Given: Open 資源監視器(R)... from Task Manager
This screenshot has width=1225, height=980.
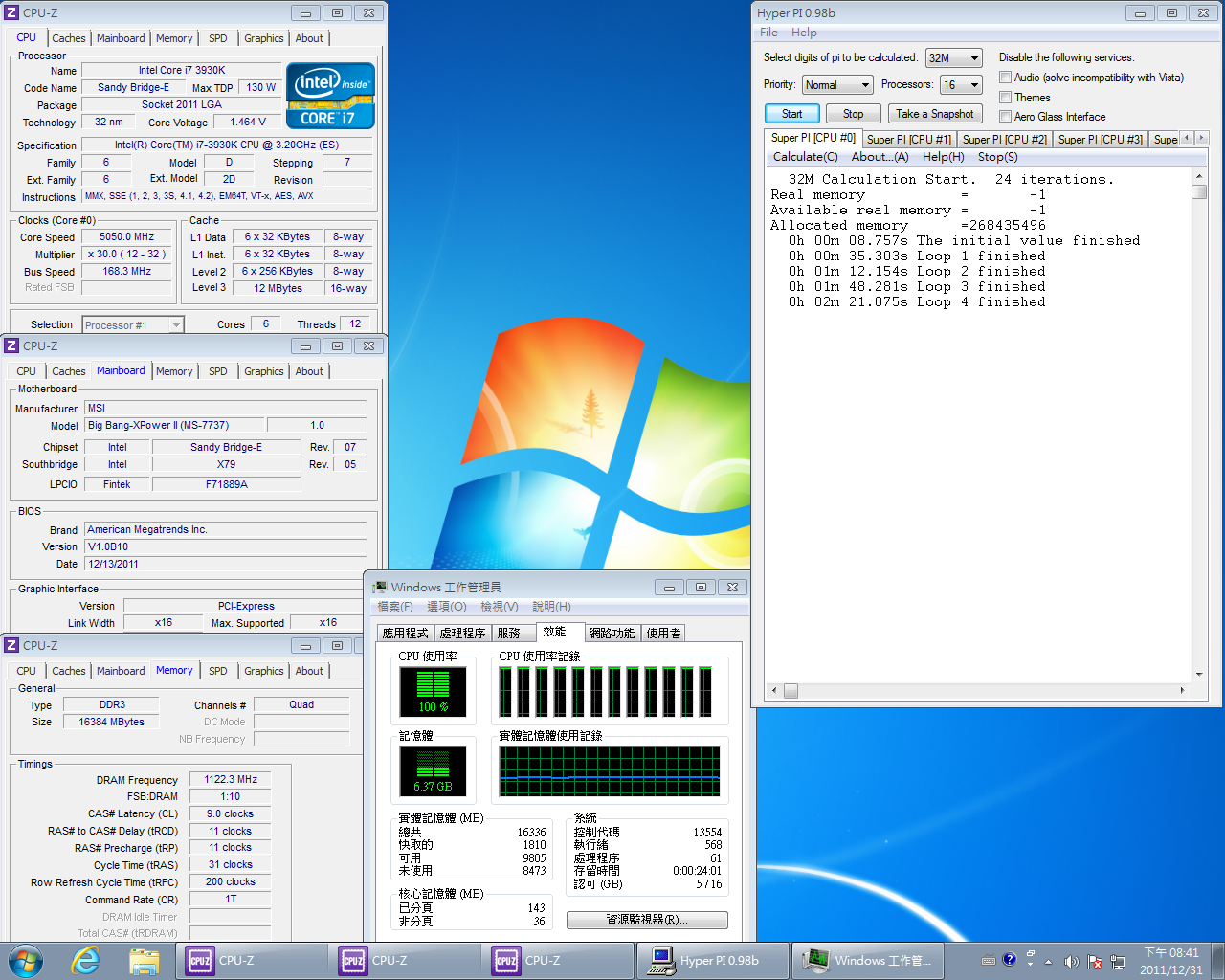Looking at the screenshot, I should click(x=647, y=920).
